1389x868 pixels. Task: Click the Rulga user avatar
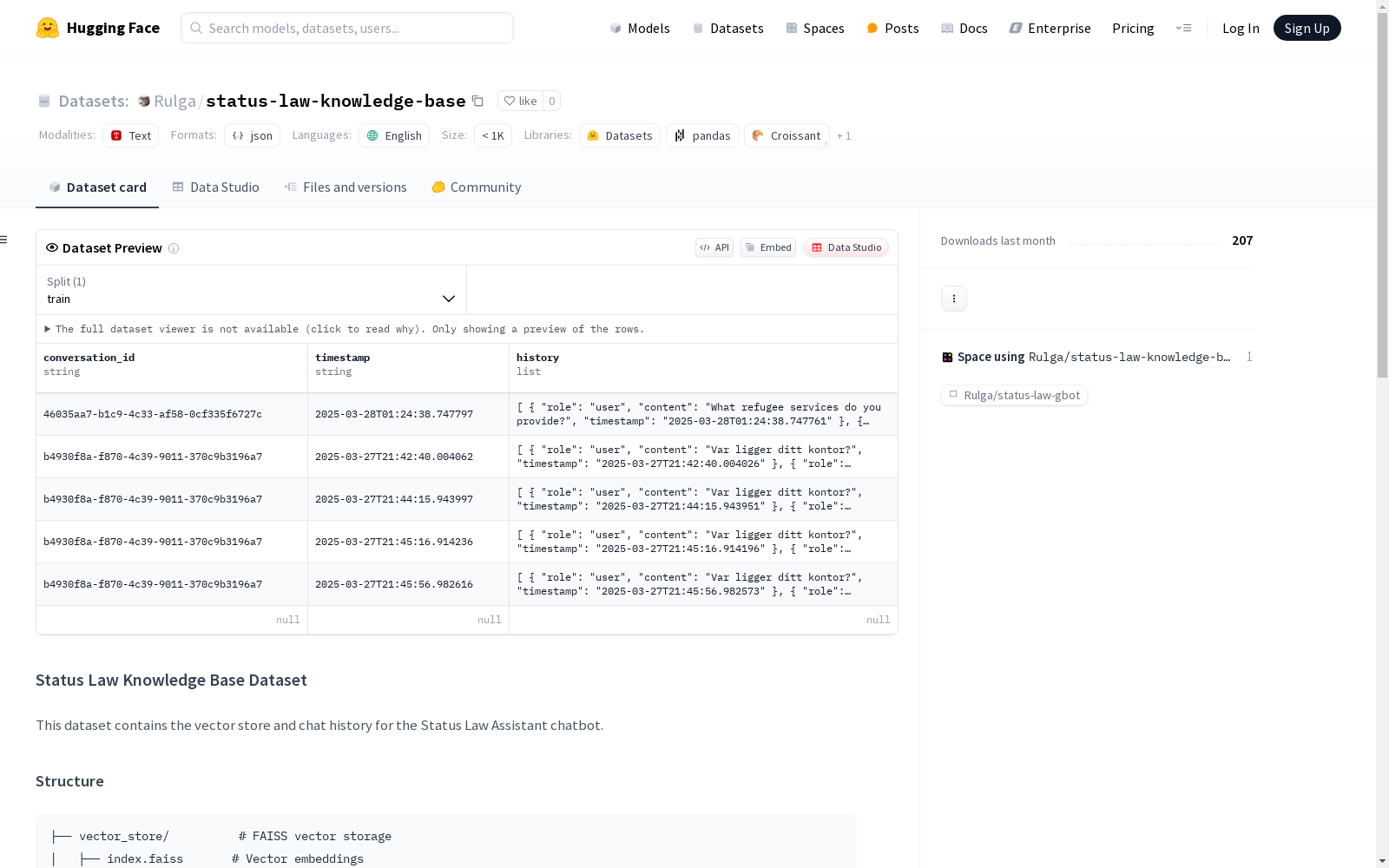point(144,102)
